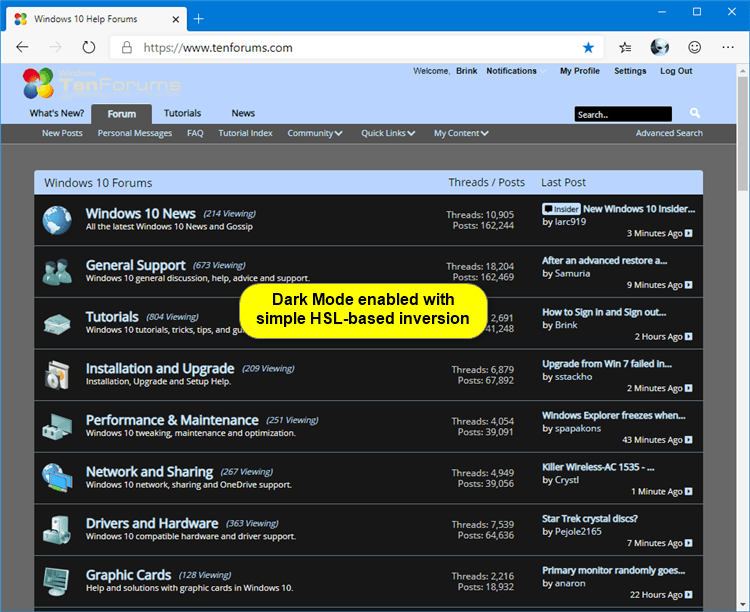The height and width of the screenshot is (612, 750).
Task: Open 'New Windows 10 Insider...' last post
Action: coord(639,209)
